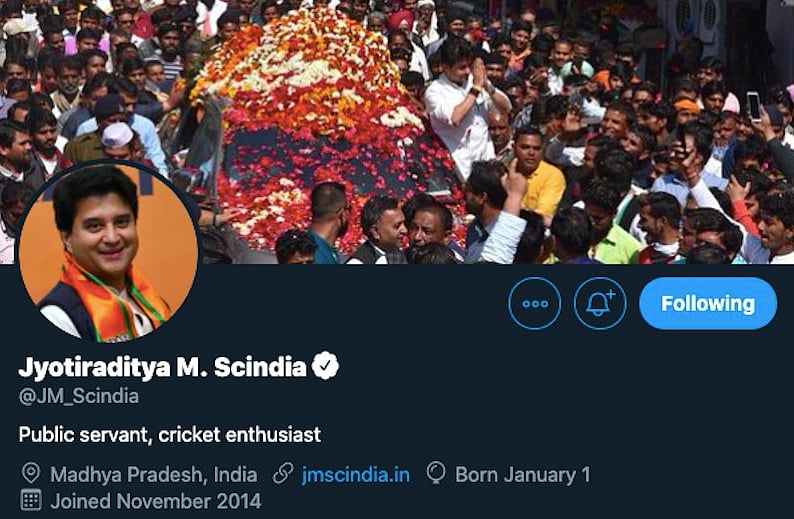Click the blue Following button
Screen dimensions: 794x519
(x=708, y=303)
